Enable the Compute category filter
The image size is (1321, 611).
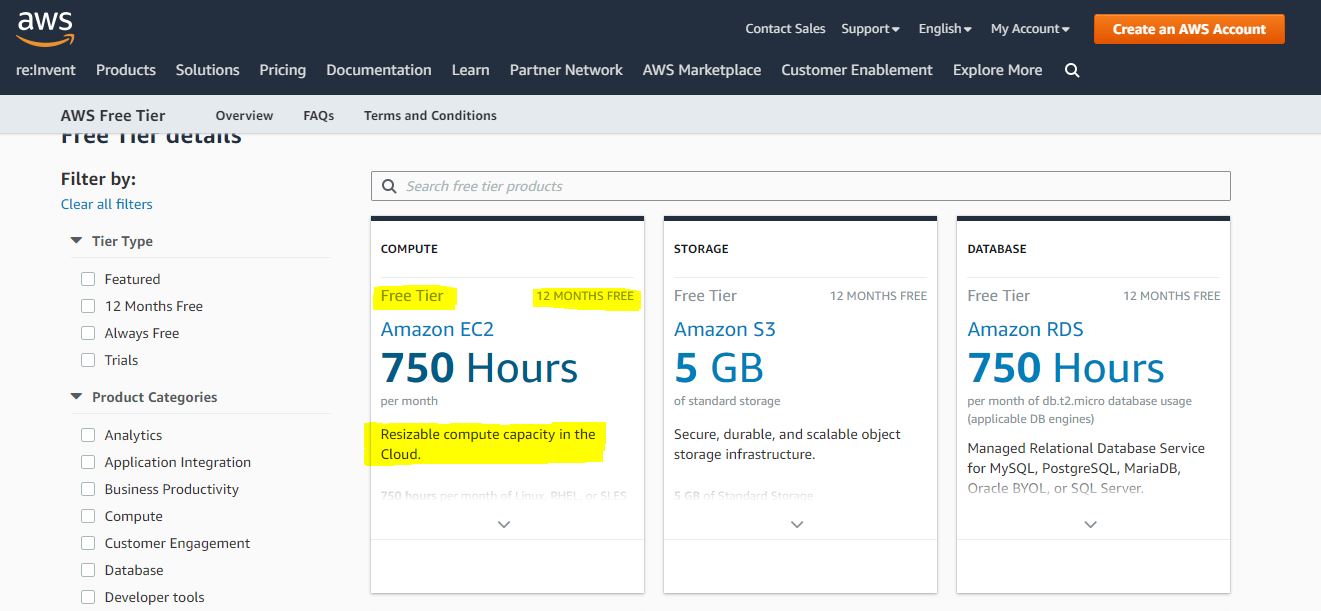(88, 516)
